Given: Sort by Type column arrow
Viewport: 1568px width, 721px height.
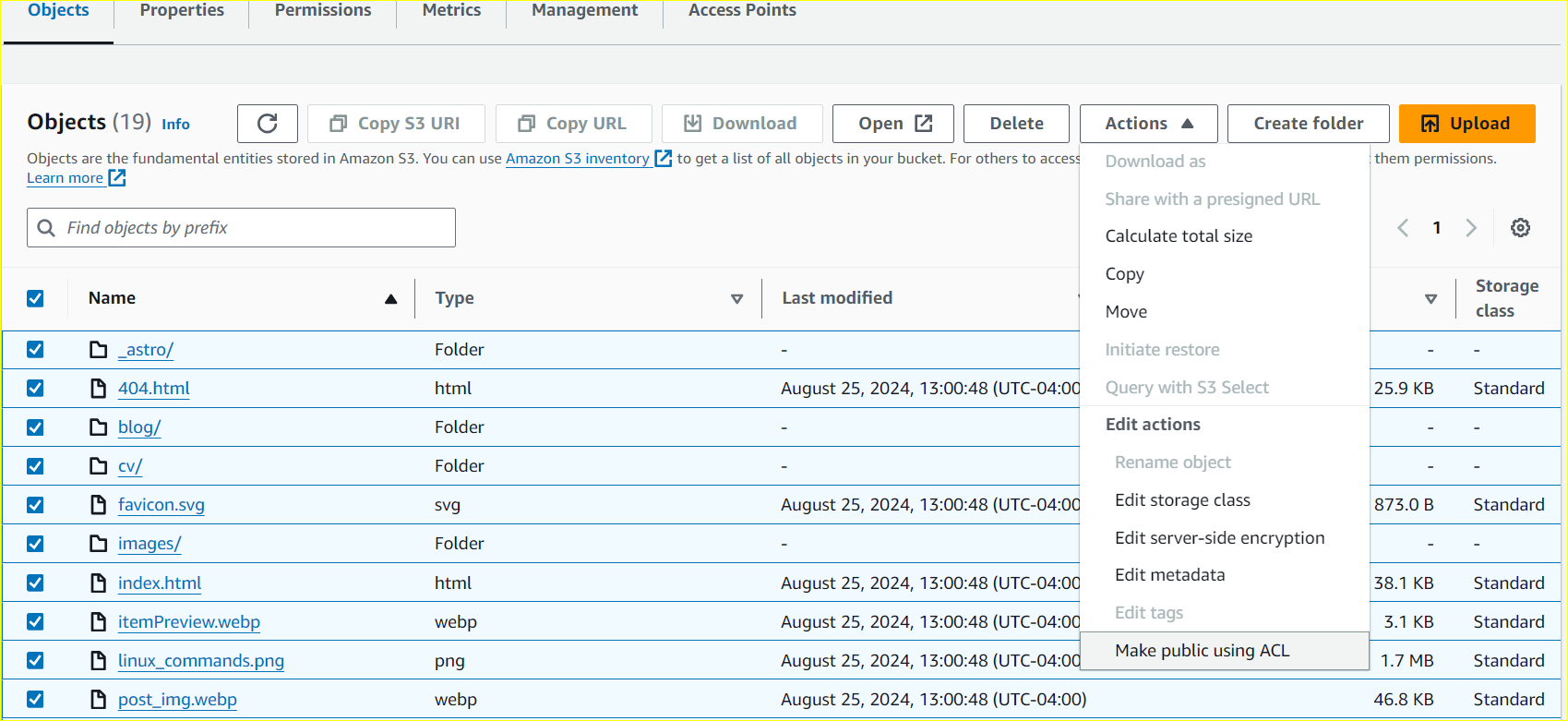Looking at the screenshot, I should tap(736, 299).
